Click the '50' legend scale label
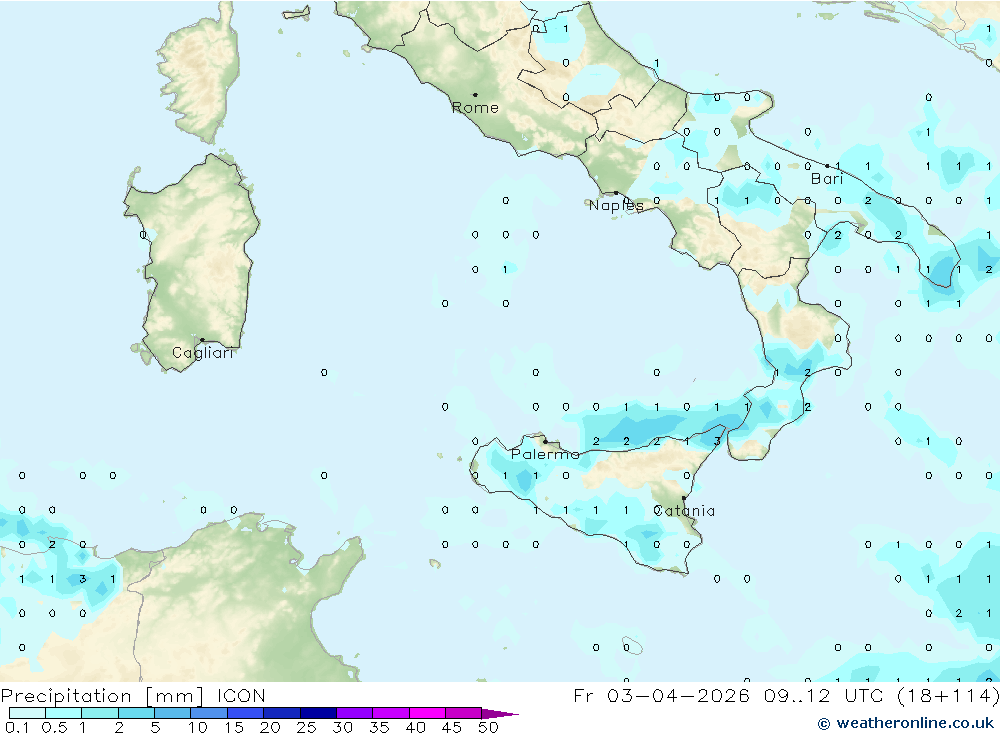 click(x=488, y=727)
